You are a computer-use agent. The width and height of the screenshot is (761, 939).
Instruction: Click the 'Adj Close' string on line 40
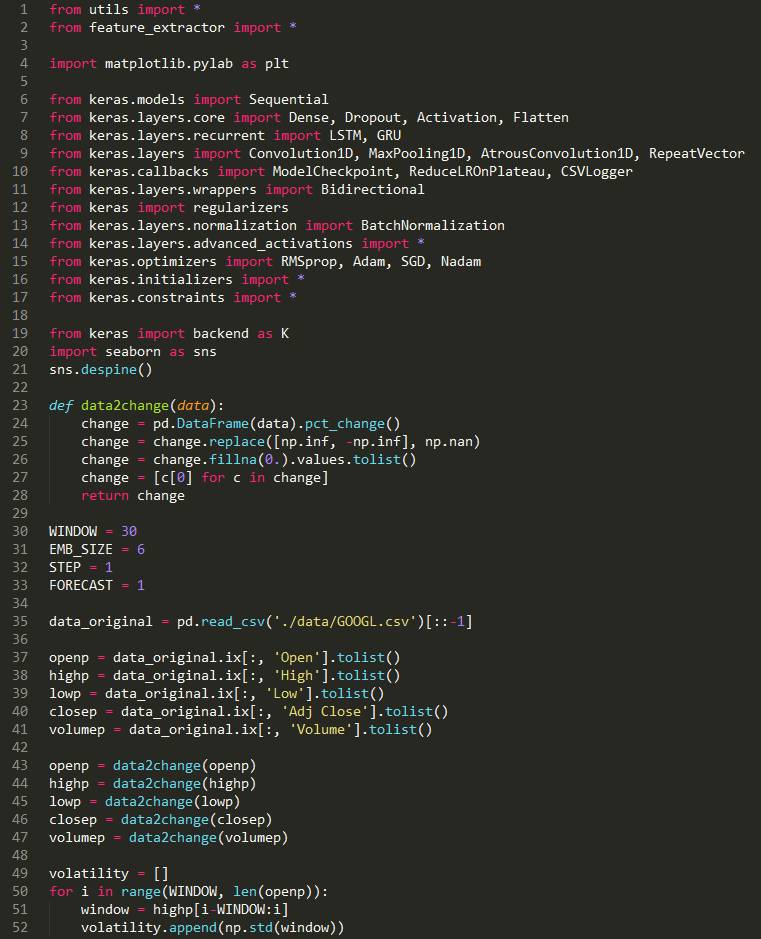(325, 711)
